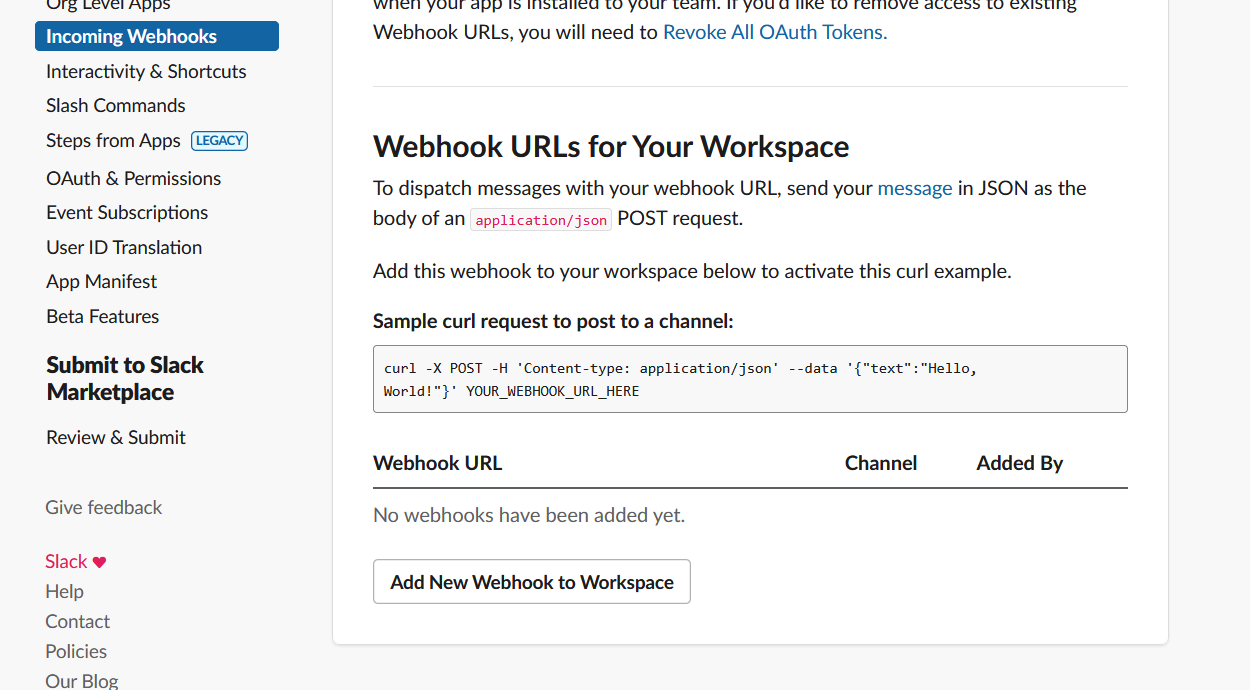View the App Manifest page
The image size is (1250, 690).
pos(101,282)
